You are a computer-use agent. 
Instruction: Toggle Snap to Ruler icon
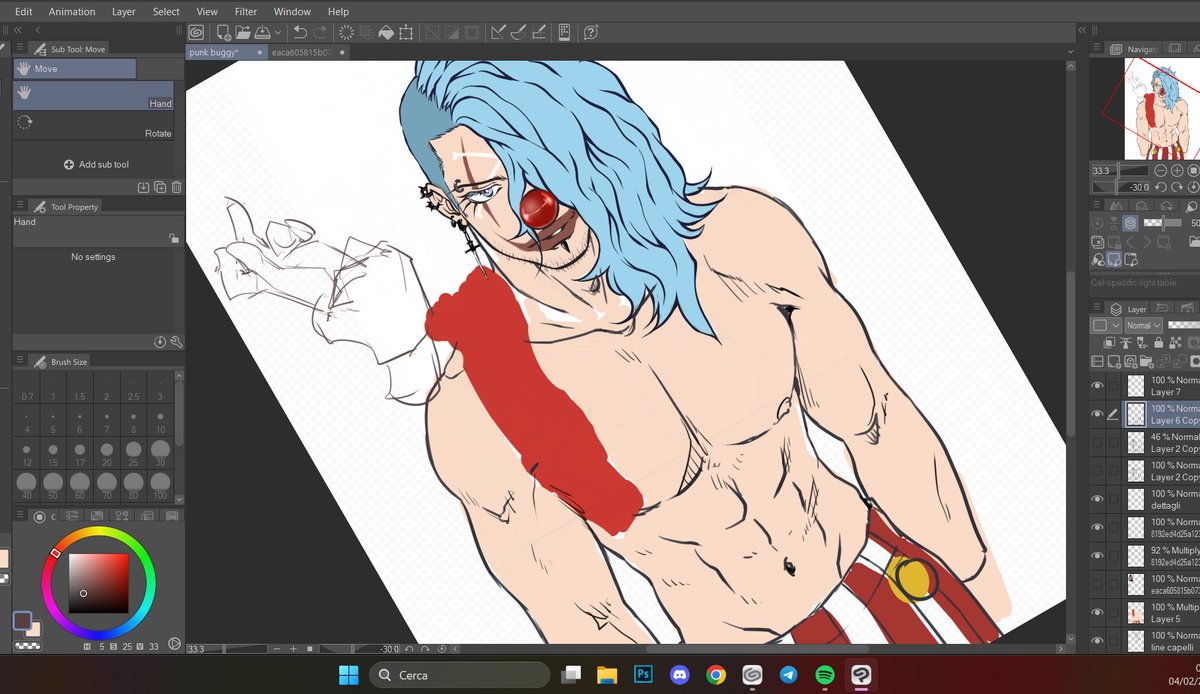[x=497, y=32]
